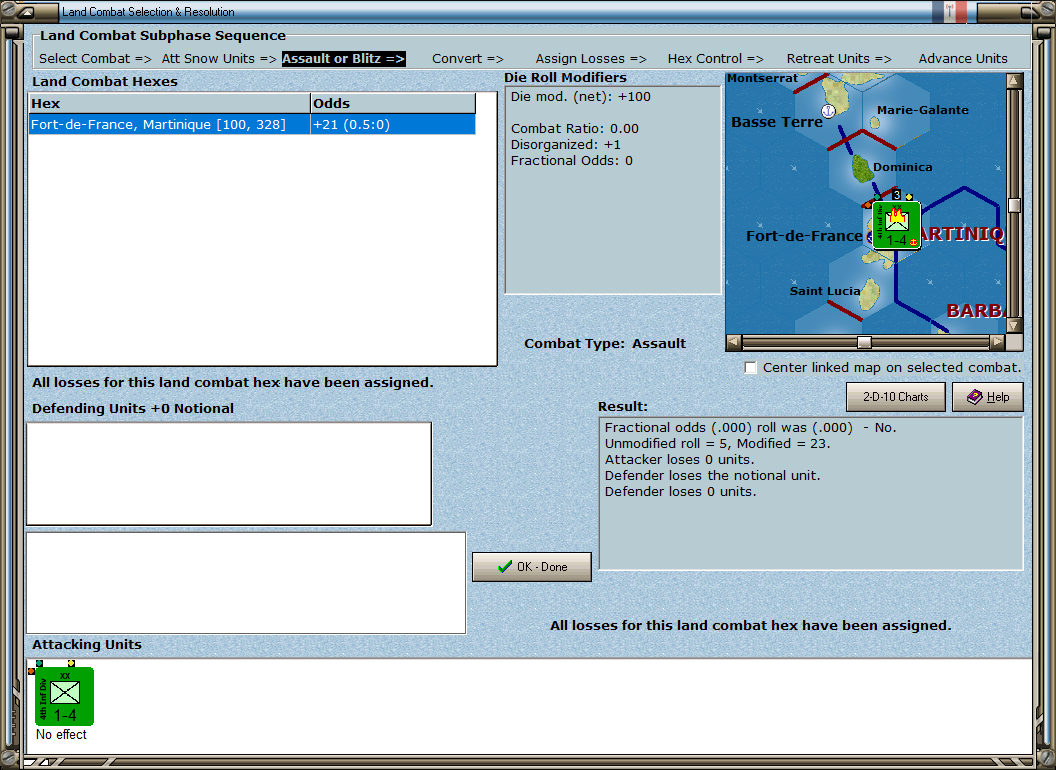Click the highlighted Assault or Blitz => subphase
The width and height of the screenshot is (1056, 770).
[343, 59]
